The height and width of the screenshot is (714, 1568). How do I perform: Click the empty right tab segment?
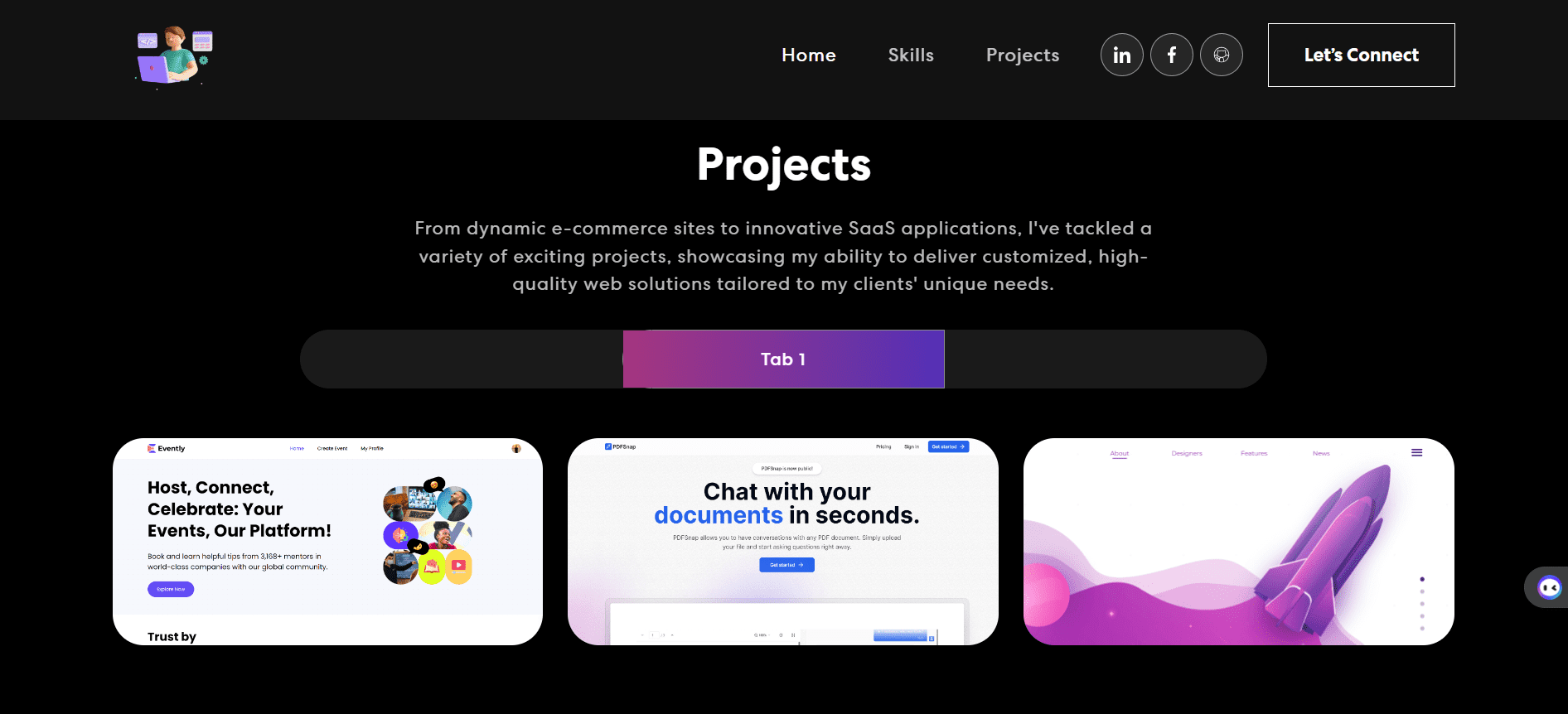[1106, 359]
